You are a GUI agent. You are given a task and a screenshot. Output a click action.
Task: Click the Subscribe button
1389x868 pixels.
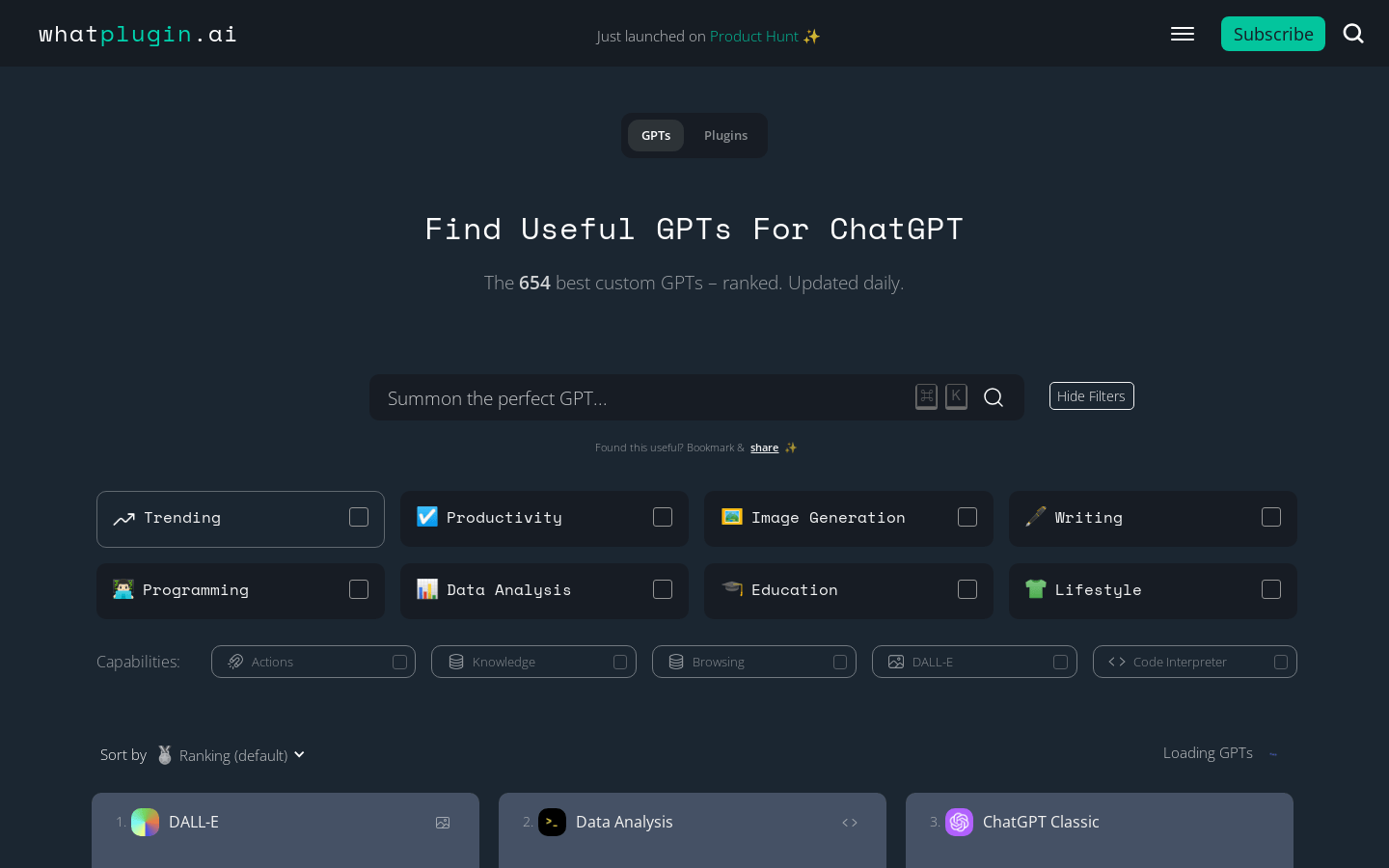point(1273,34)
